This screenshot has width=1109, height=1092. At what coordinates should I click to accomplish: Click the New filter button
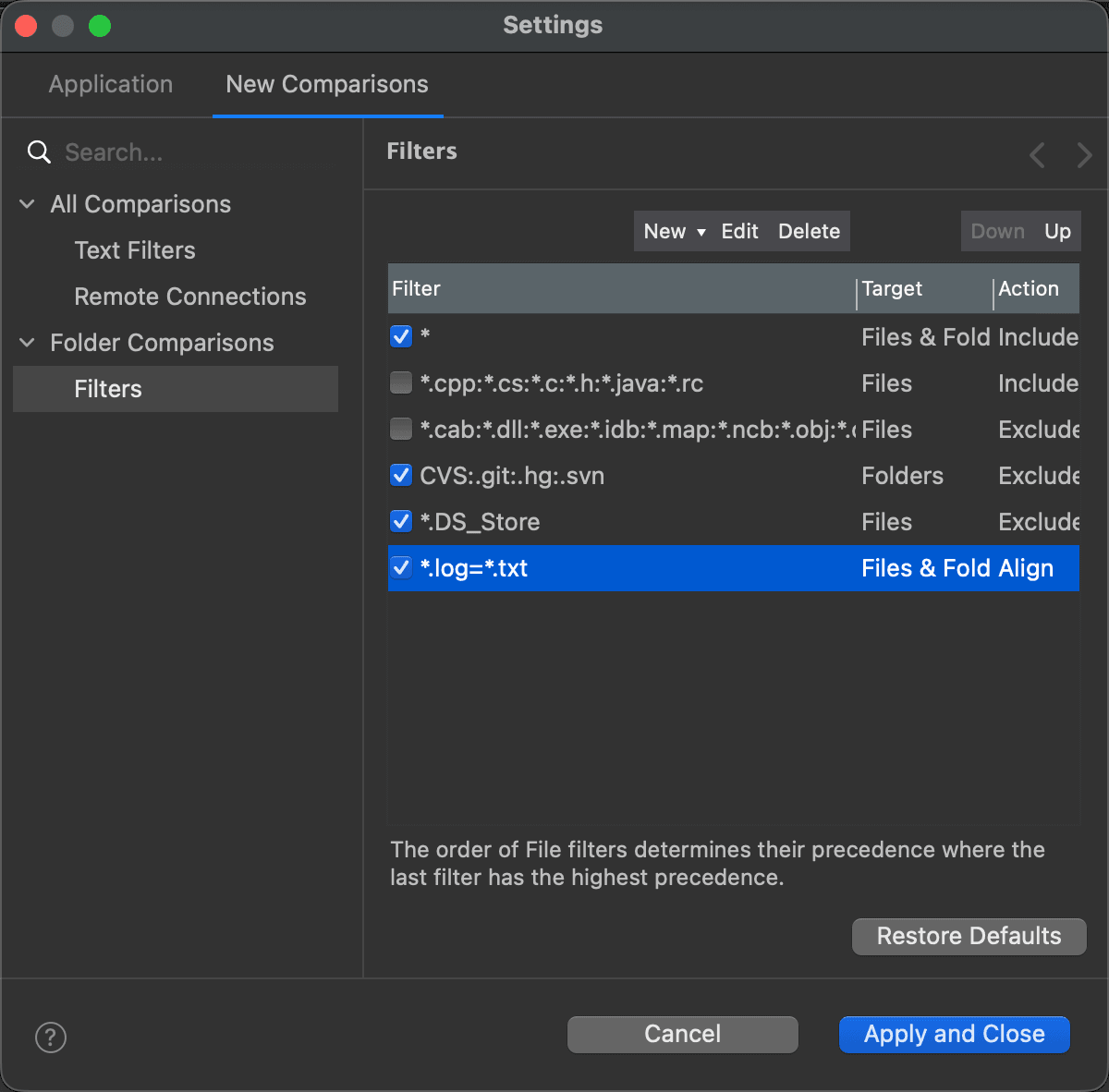pos(664,231)
